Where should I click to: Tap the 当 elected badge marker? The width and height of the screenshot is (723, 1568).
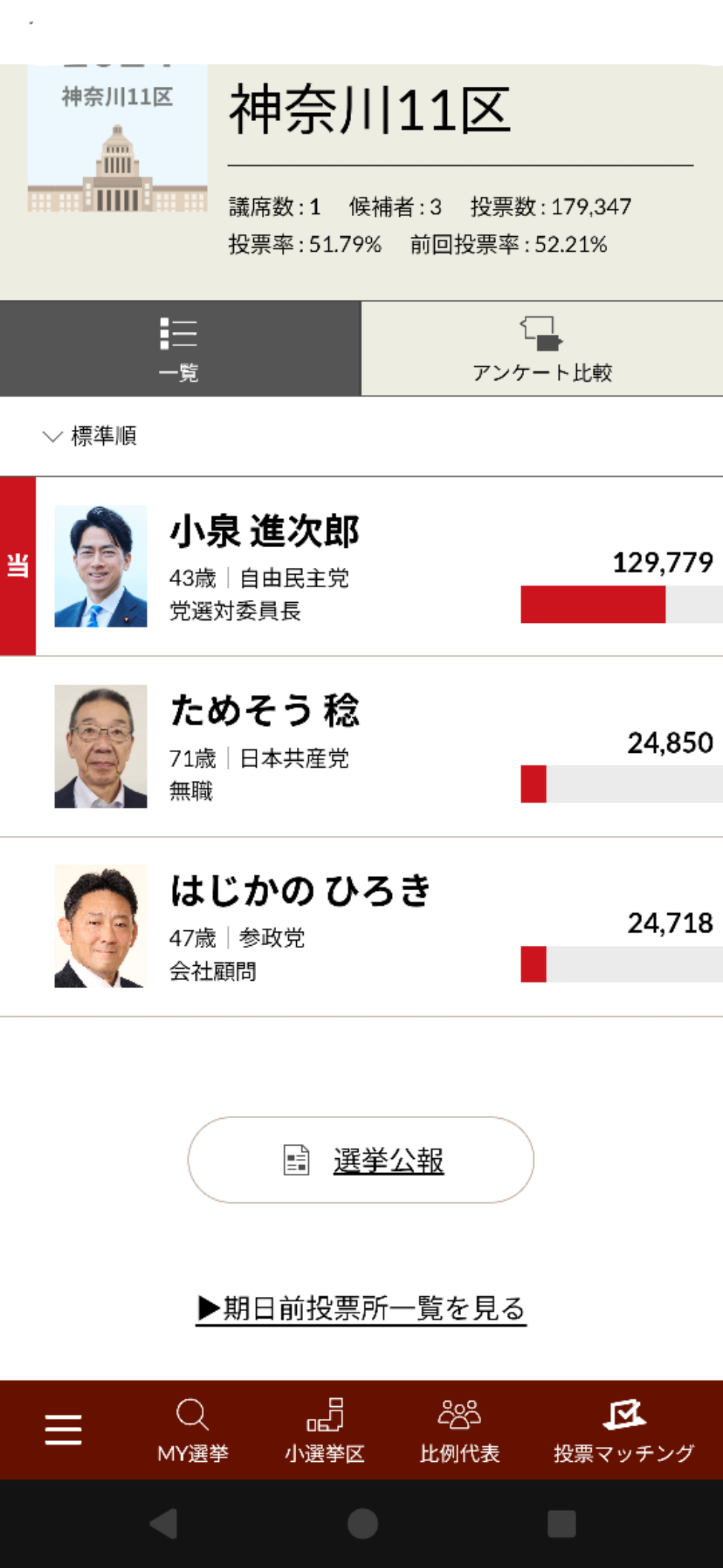18,566
